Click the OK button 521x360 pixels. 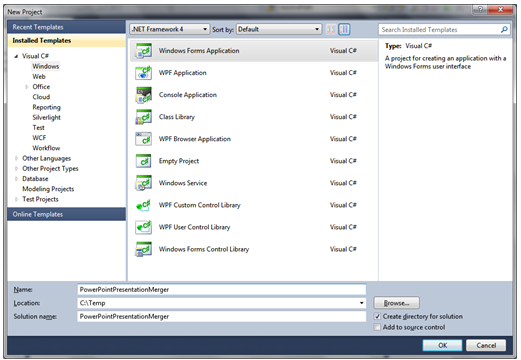tap(443, 345)
